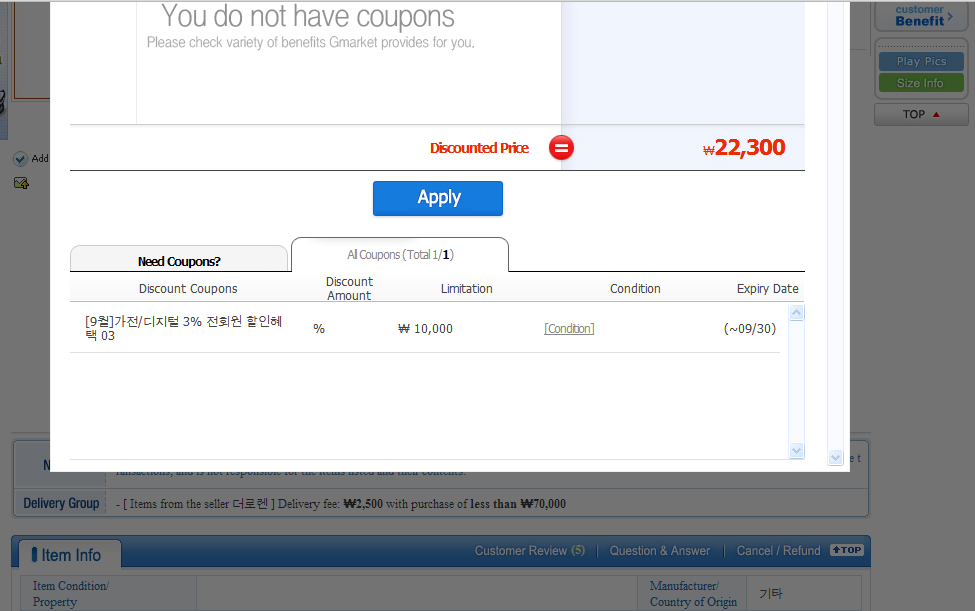
Task: Open the customer Benefit panel
Action: tap(922, 16)
